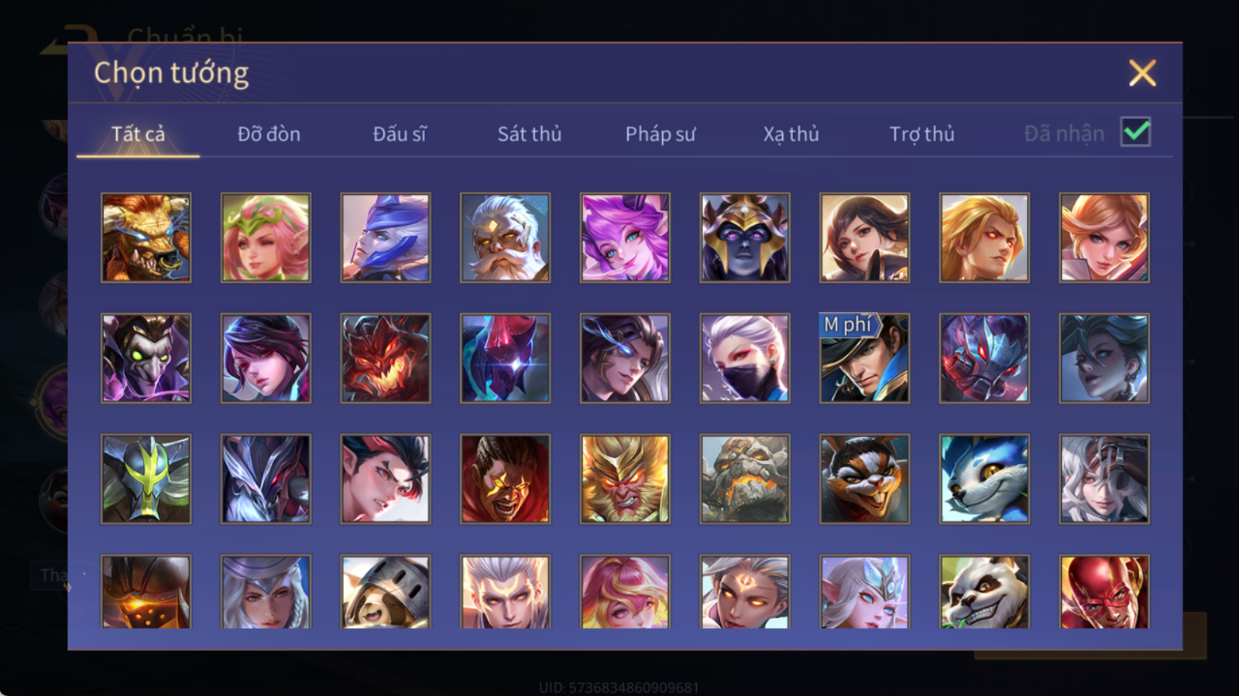Select the stone golem hero portrait
1239x696 pixels.
tap(745, 478)
